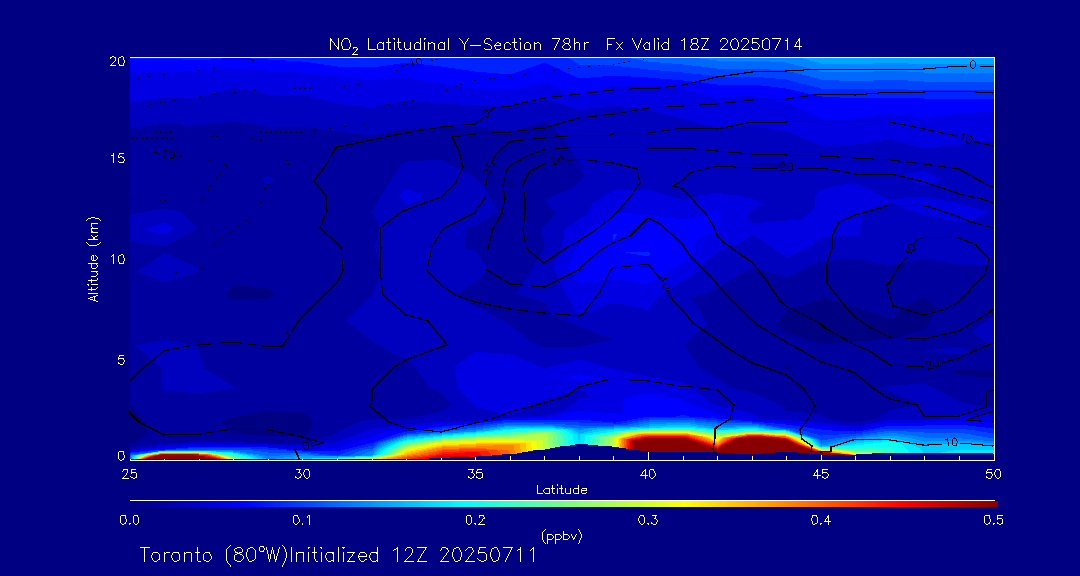The height and width of the screenshot is (576, 1080).
Task: Click latitude axis tick label 25
Action: 129,473
